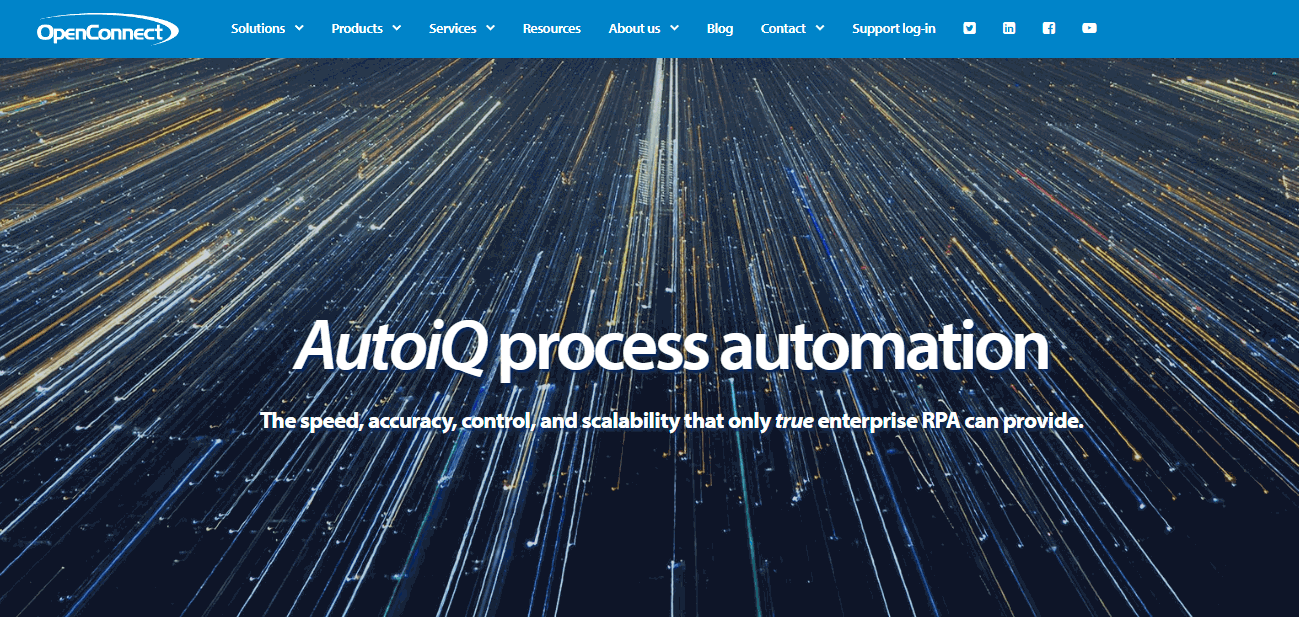Screen dimensions: 1299x617
Task: Click the enterprise RPA subtitle text
Action: (672, 421)
